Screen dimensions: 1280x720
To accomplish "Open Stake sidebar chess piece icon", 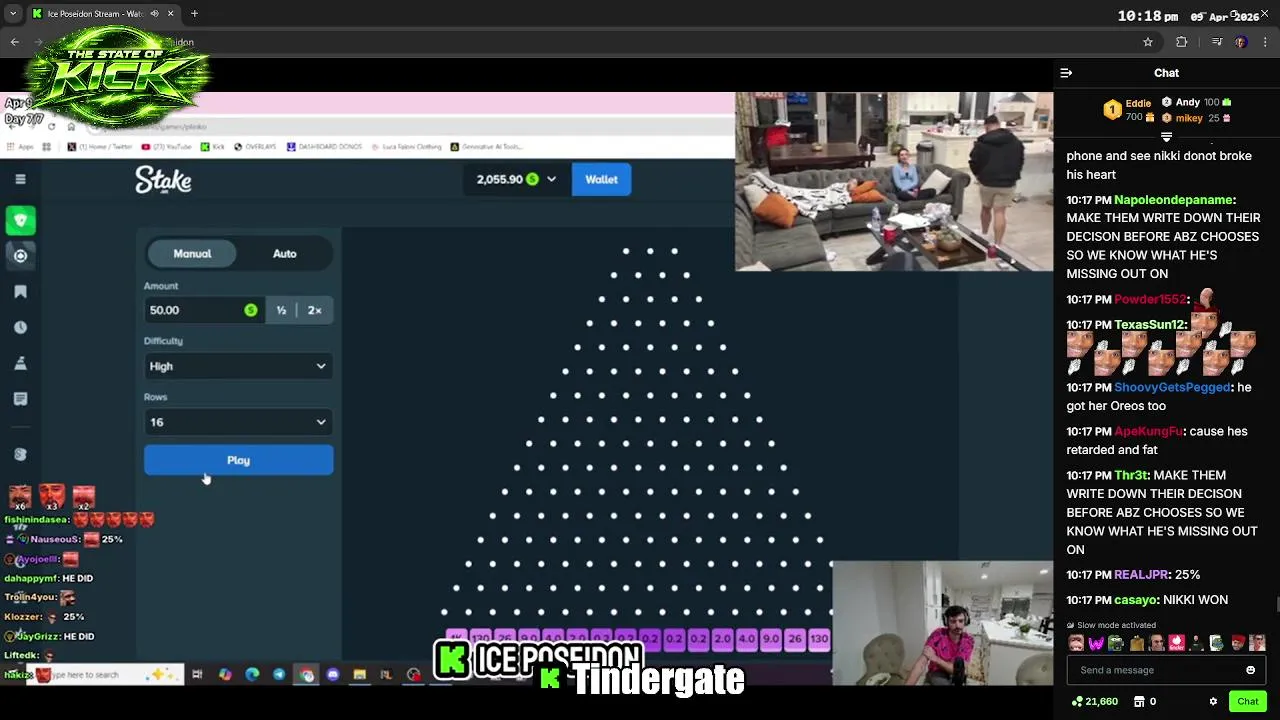I will 20,363.
